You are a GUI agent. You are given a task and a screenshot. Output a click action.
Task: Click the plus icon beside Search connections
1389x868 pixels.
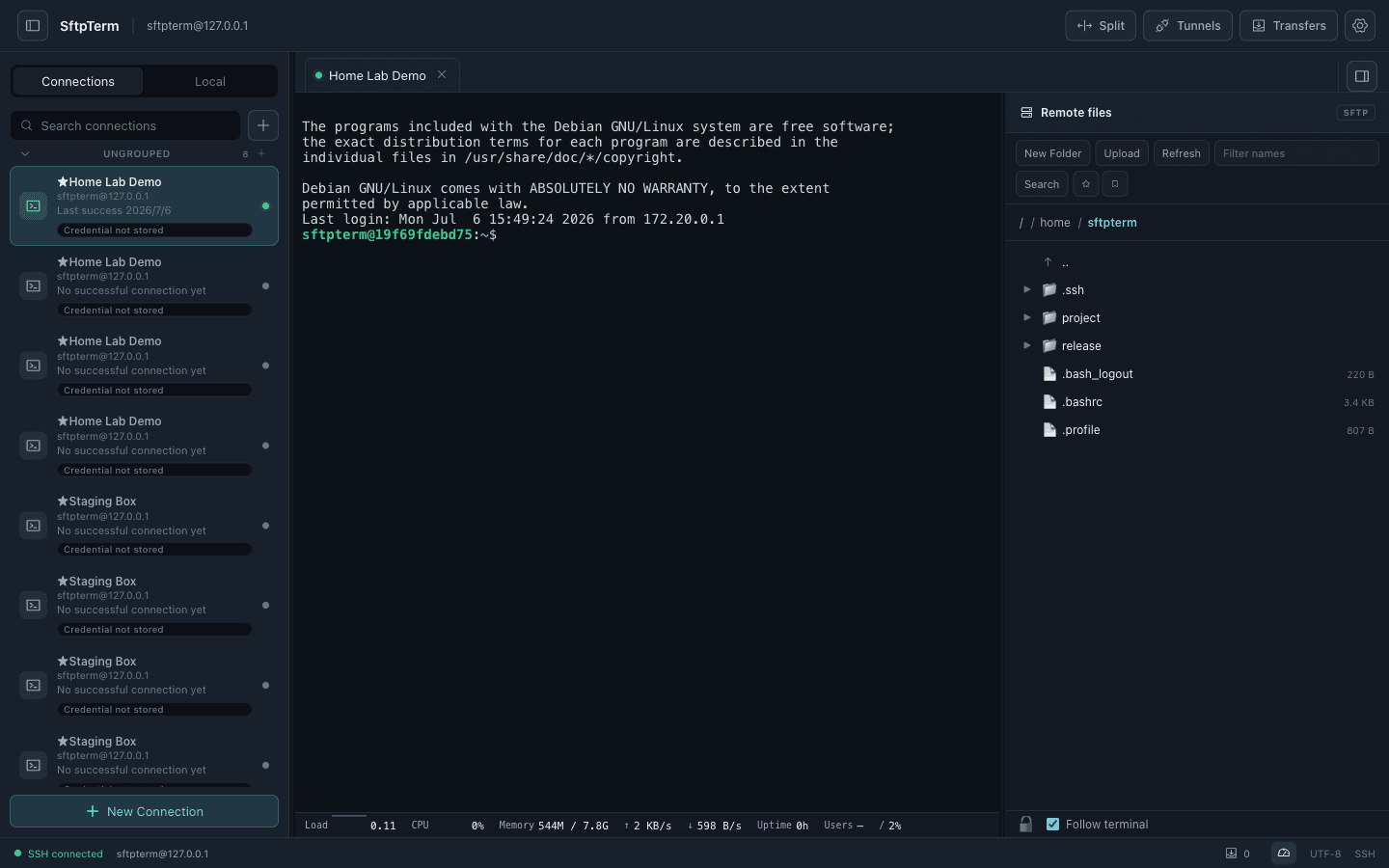point(263,125)
